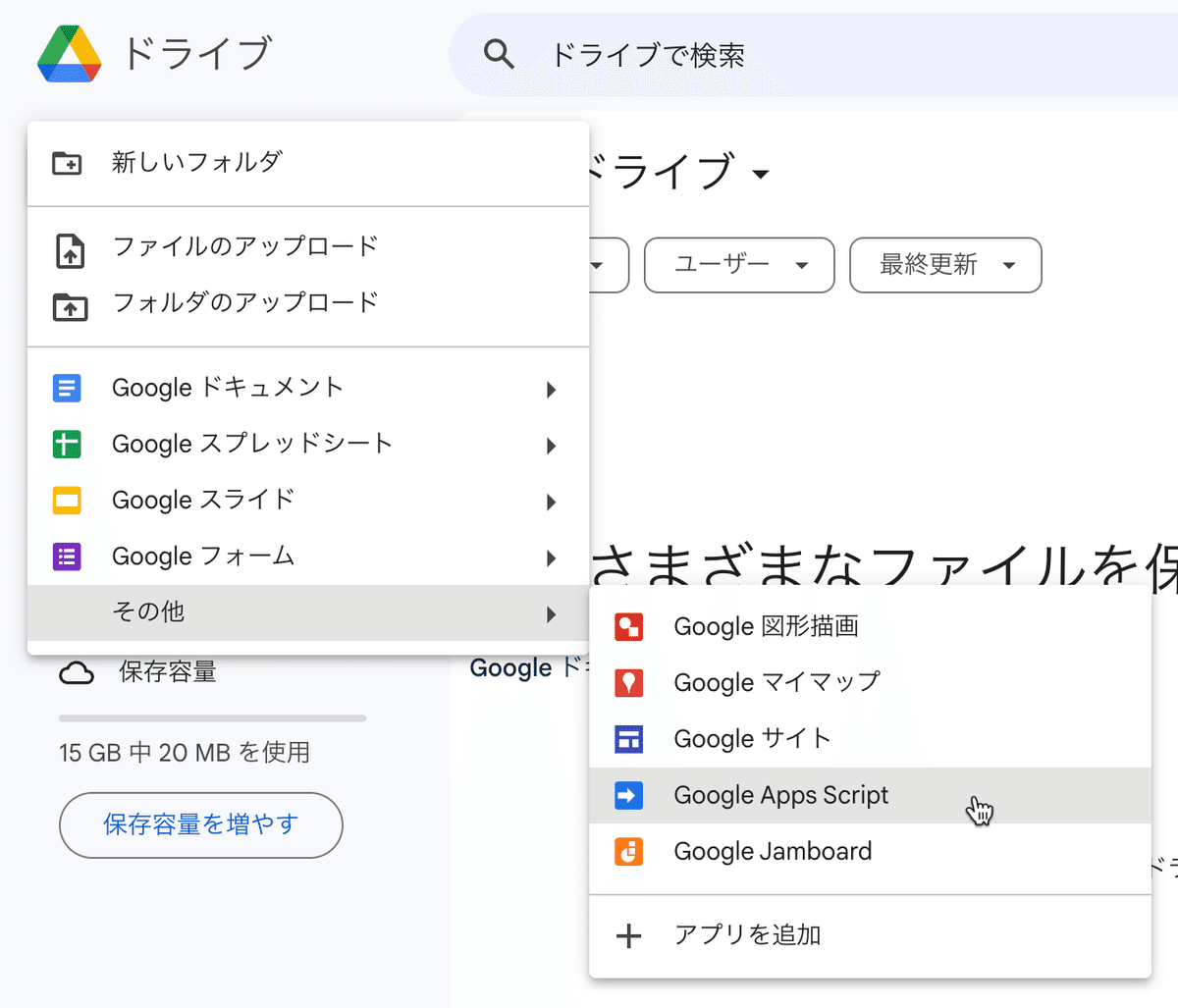Select アプリを追加 in the submenu
The height and width of the screenshot is (1008, 1178).
click(x=870, y=935)
